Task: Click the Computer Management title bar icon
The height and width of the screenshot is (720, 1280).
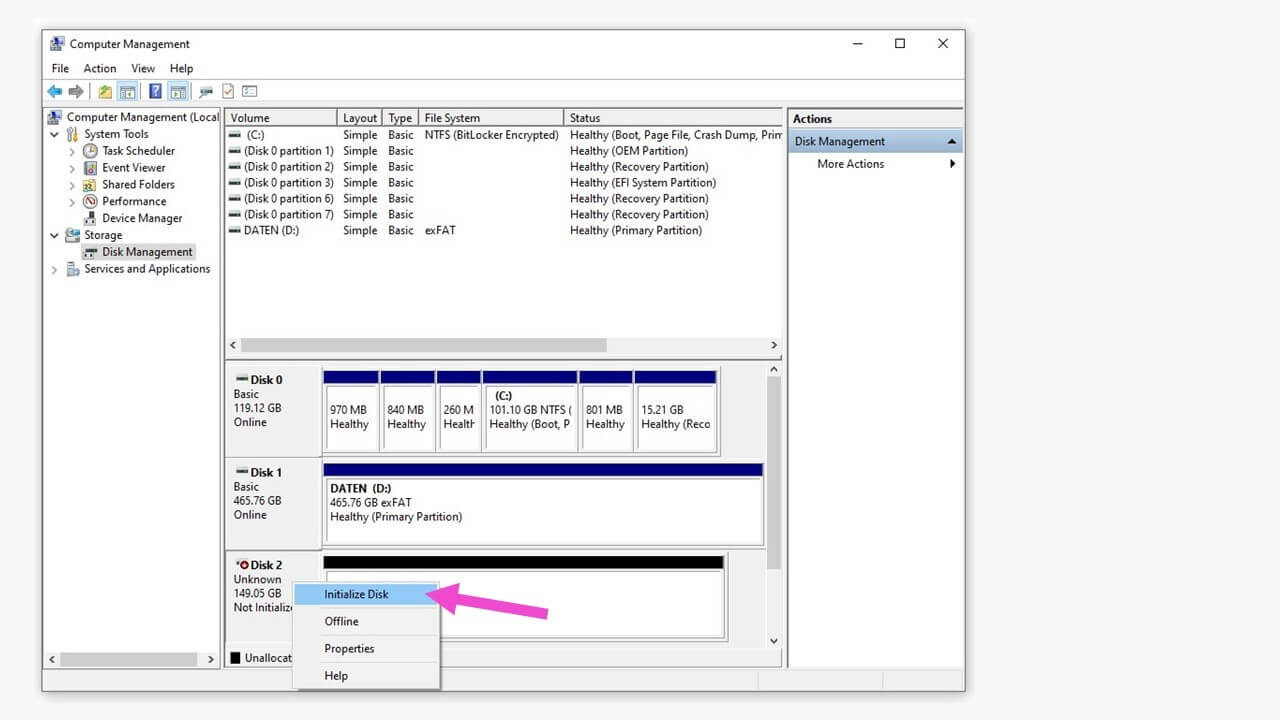Action: (x=58, y=44)
